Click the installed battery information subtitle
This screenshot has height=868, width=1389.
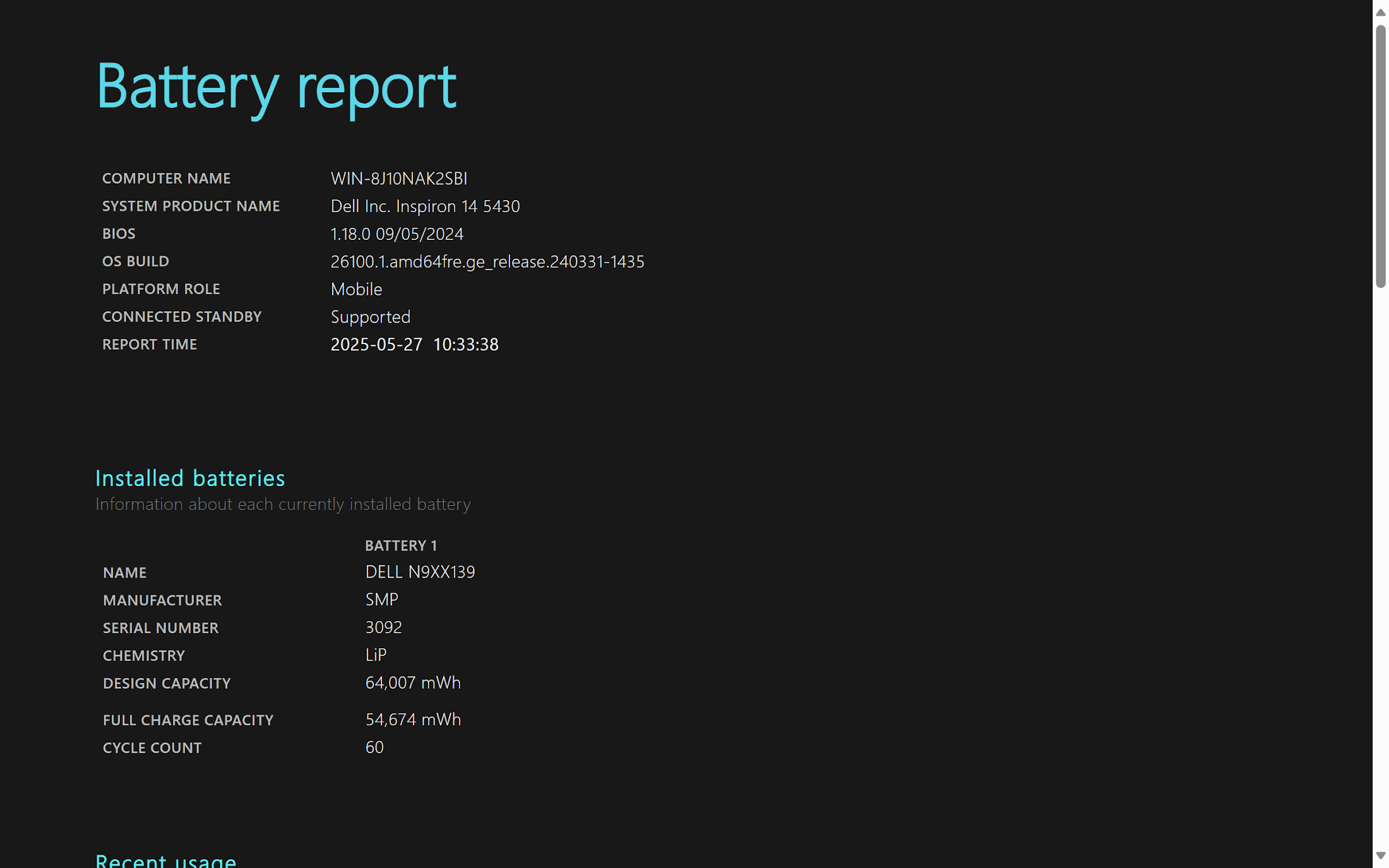283,504
